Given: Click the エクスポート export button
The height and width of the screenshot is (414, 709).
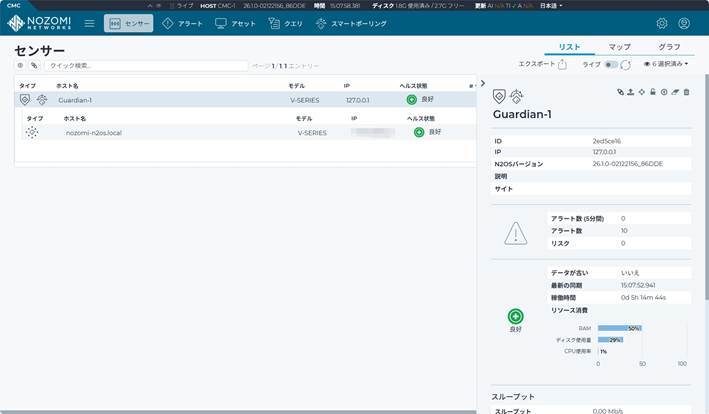Looking at the screenshot, I should pyautogui.click(x=543, y=64).
